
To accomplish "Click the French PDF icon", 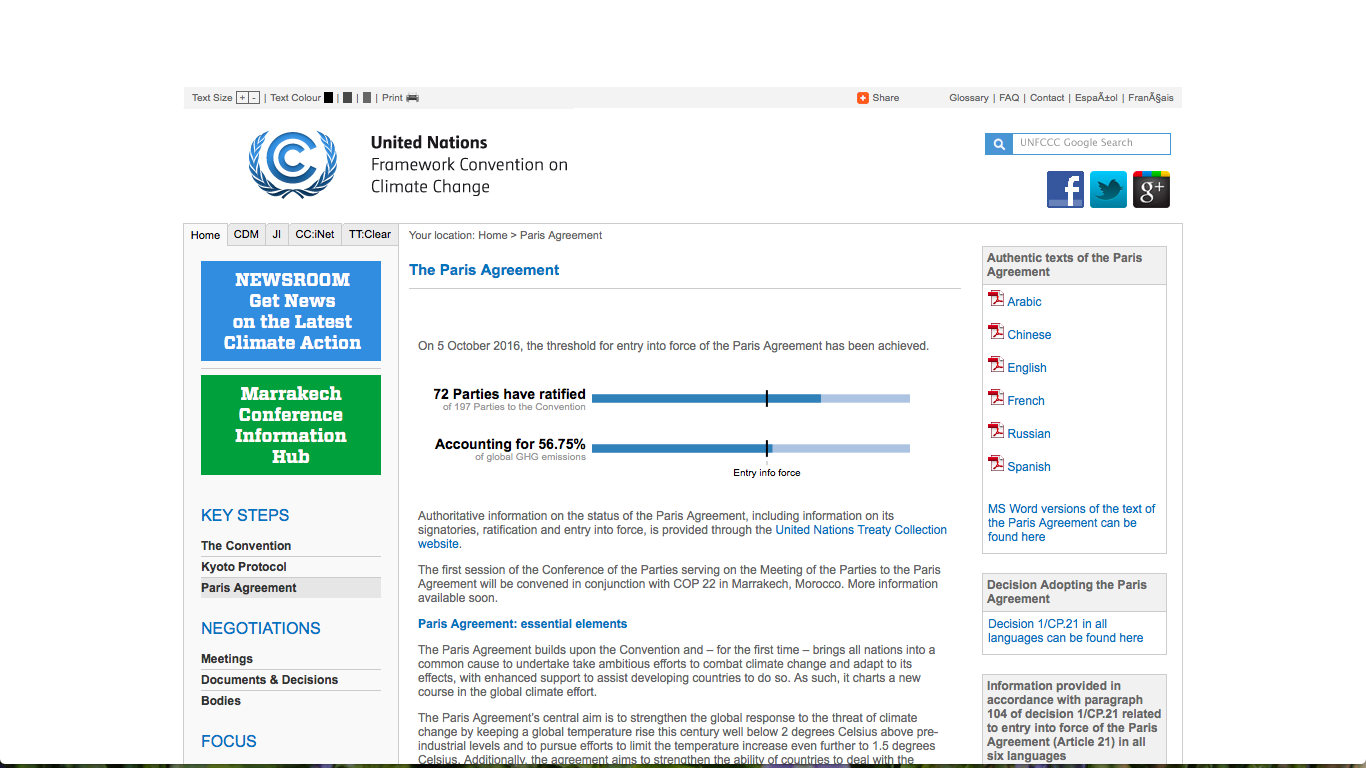I will (996, 397).
